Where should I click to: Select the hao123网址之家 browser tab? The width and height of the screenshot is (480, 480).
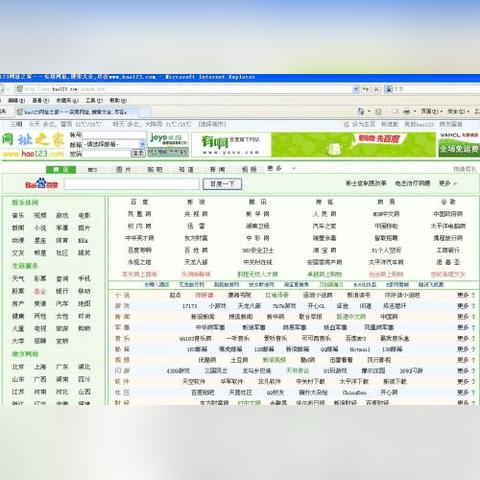(x=82, y=112)
